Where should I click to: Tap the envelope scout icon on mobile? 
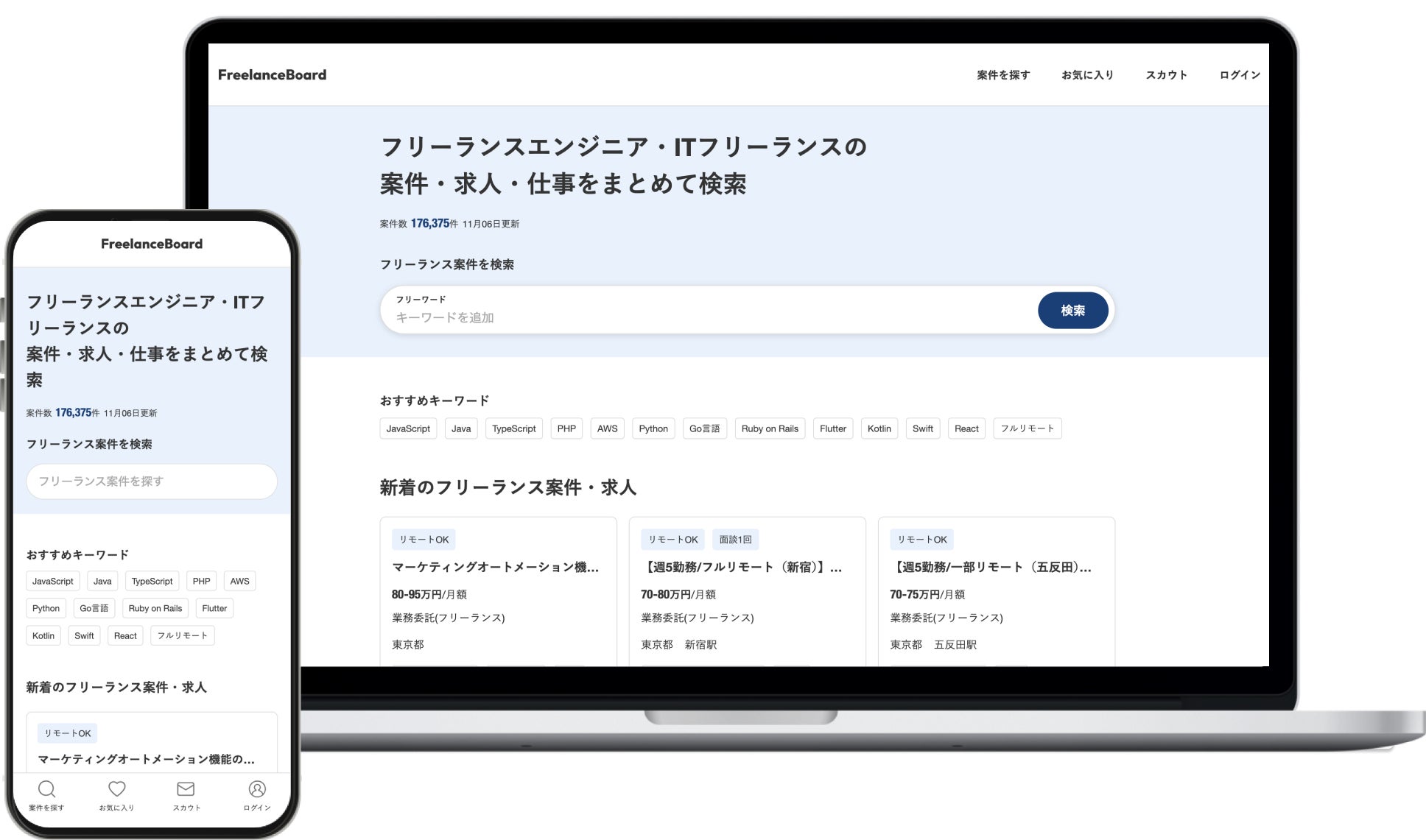(x=186, y=790)
